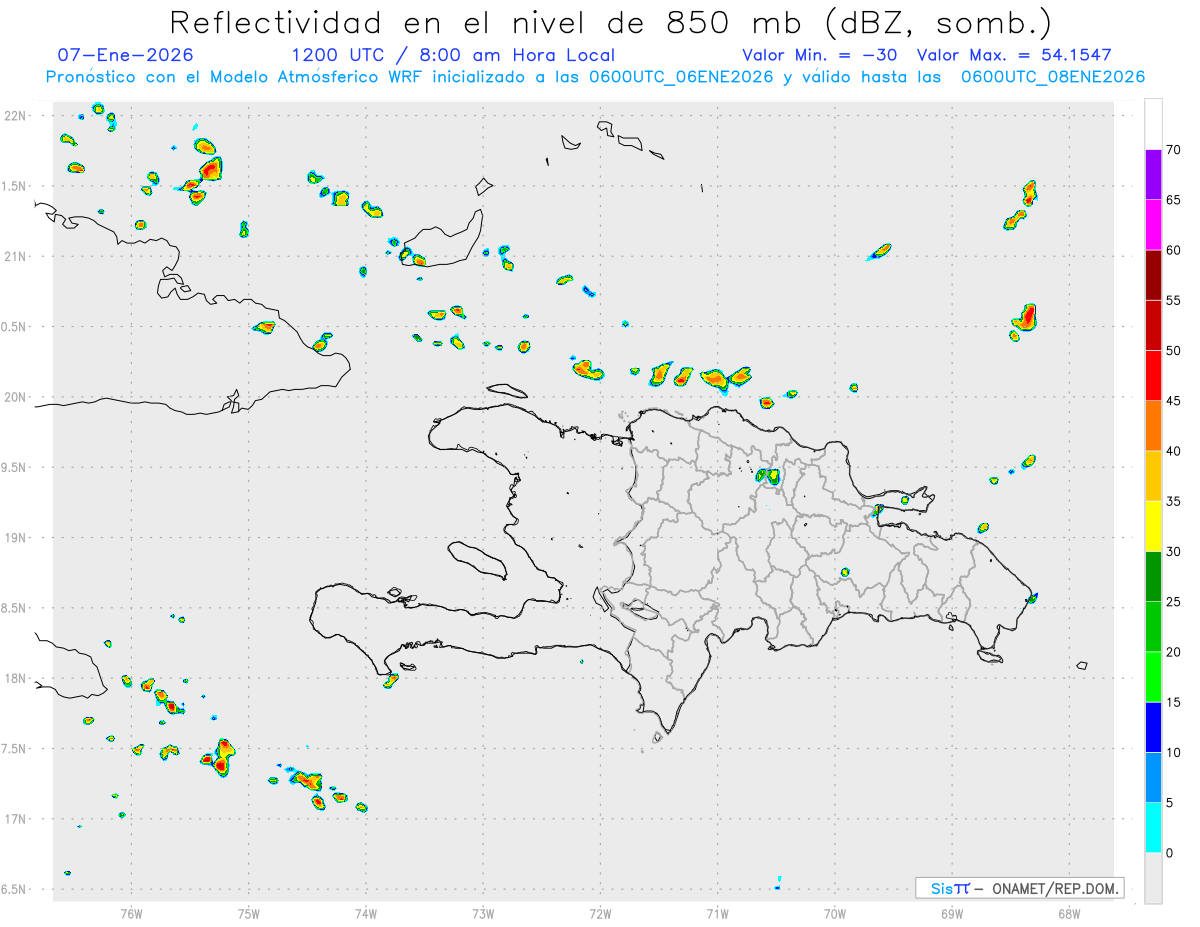
Task: Pick the orange 40–45 dBZ colorbar segment
Action: (x=1153, y=426)
